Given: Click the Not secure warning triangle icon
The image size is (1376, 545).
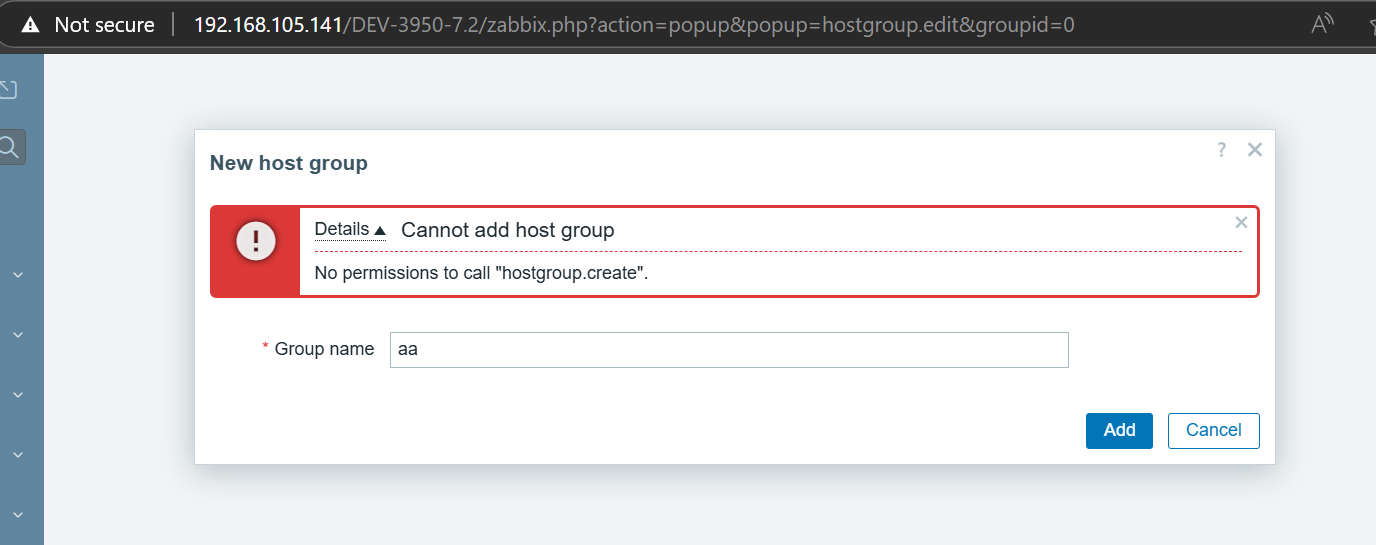Looking at the screenshot, I should point(31,24).
